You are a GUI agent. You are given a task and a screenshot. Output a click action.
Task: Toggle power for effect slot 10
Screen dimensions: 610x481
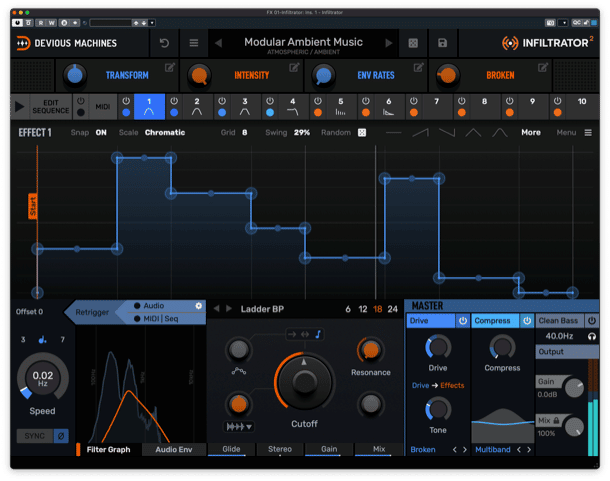557,101
